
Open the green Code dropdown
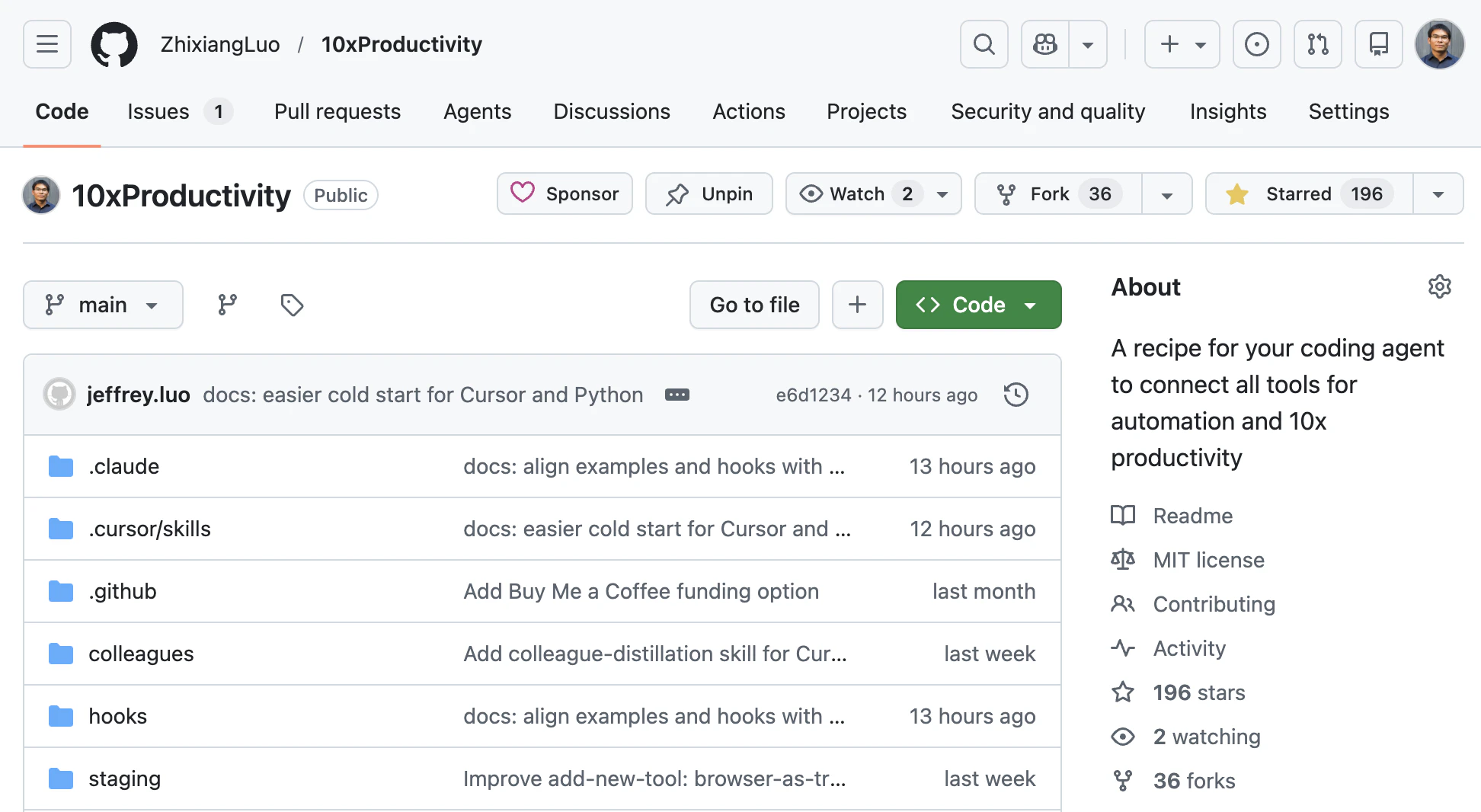coord(978,305)
